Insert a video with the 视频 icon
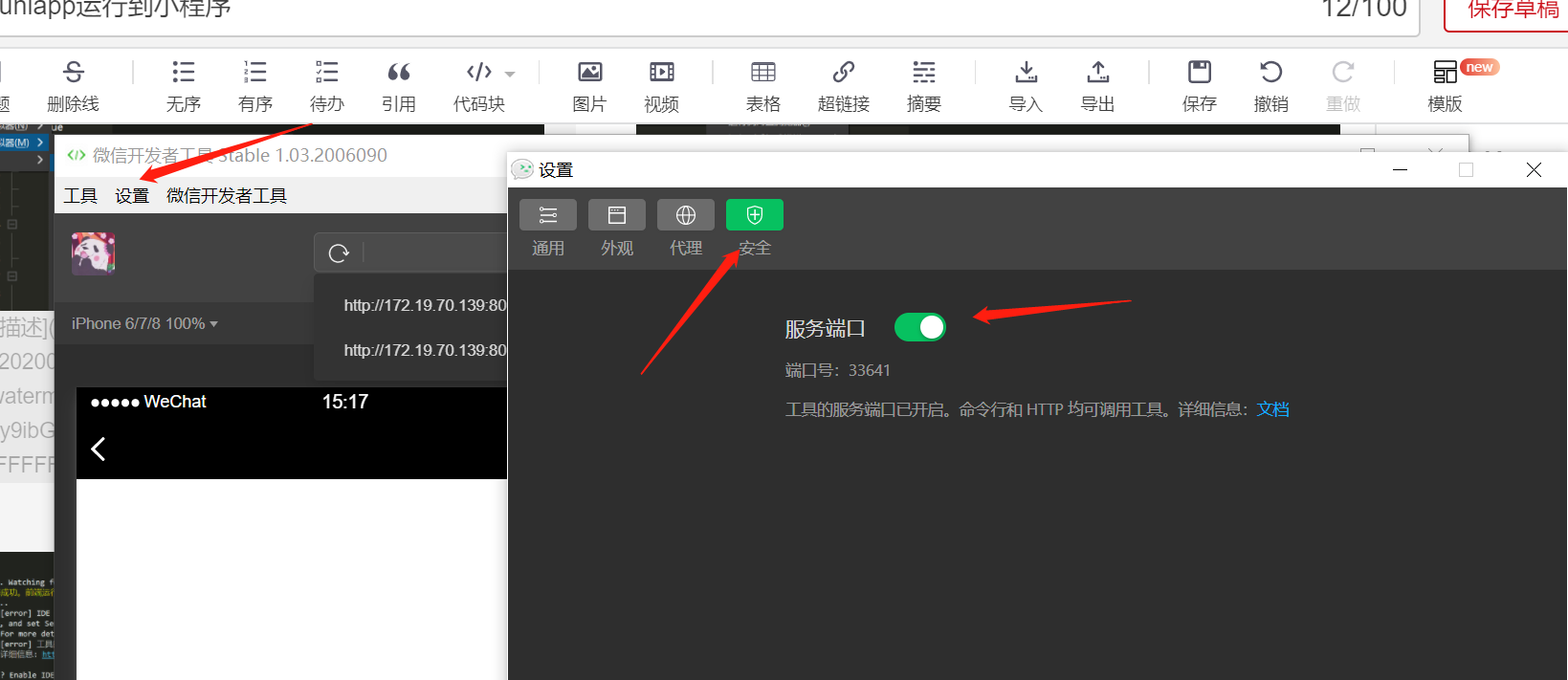1568x680 pixels. click(x=661, y=73)
